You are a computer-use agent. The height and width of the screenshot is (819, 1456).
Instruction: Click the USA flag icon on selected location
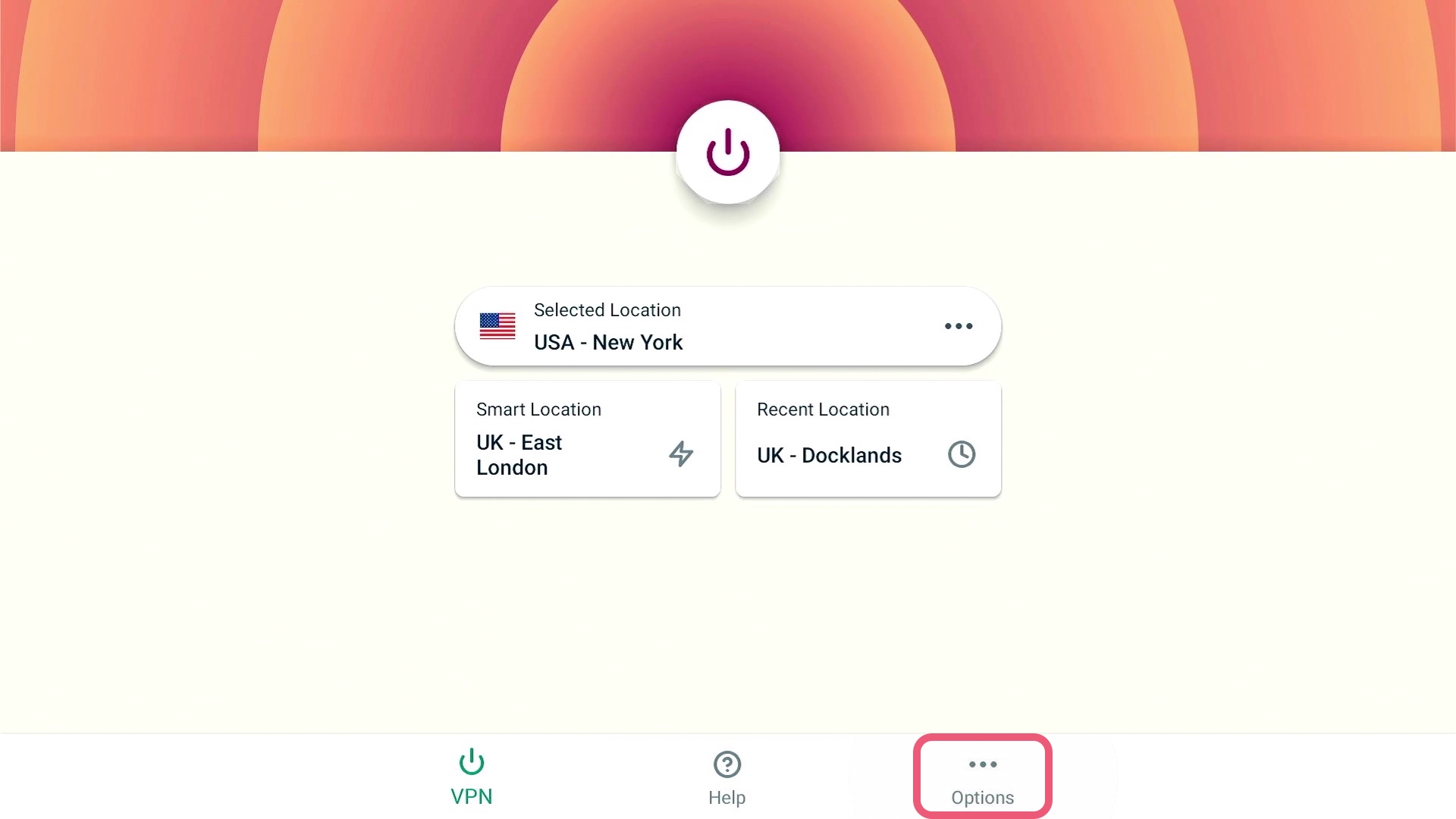[497, 325]
